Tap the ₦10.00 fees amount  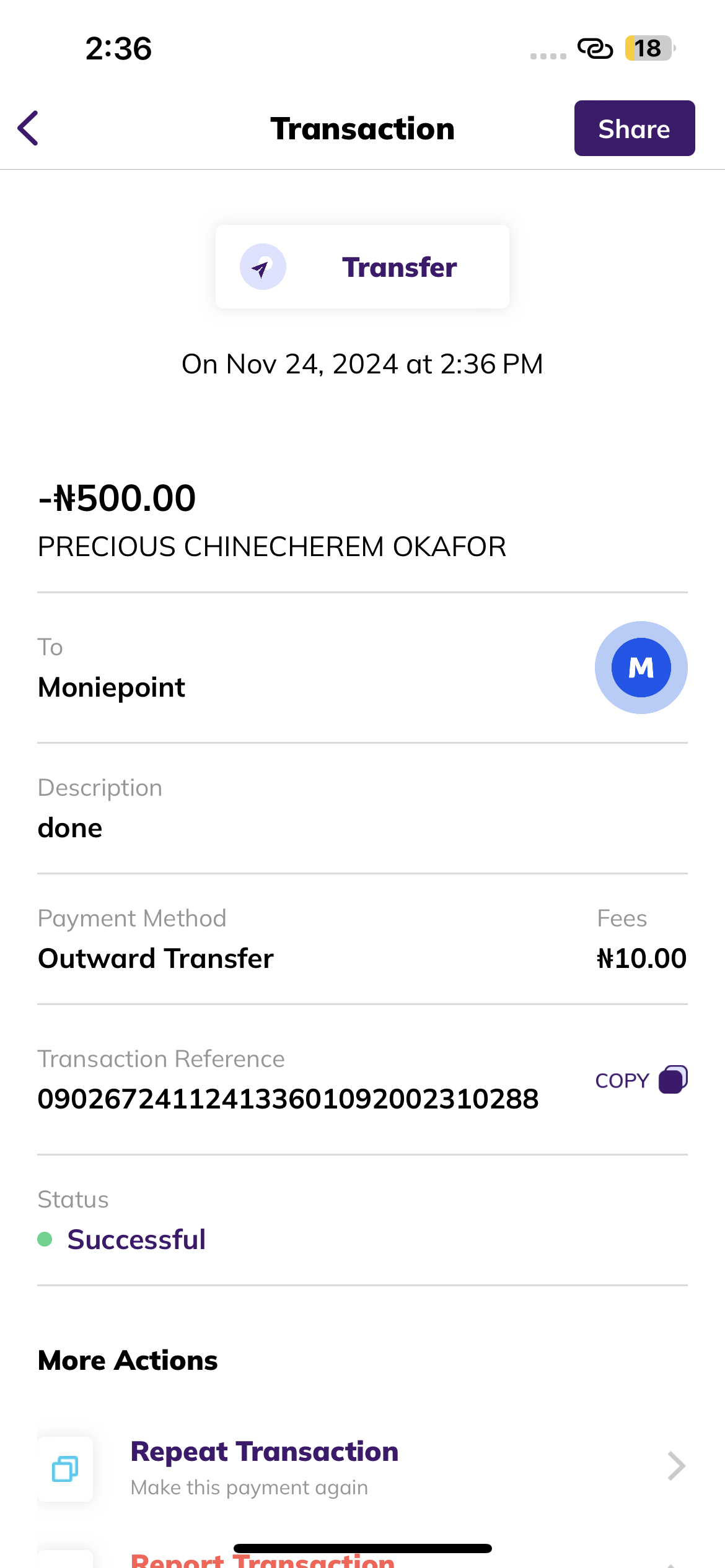641,958
